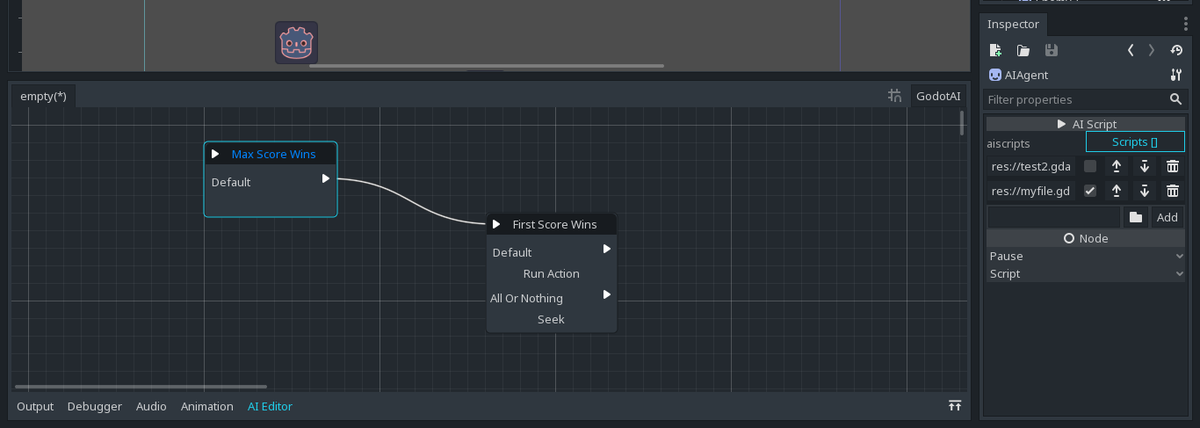Click the AIAgent object name

click(1027, 75)
